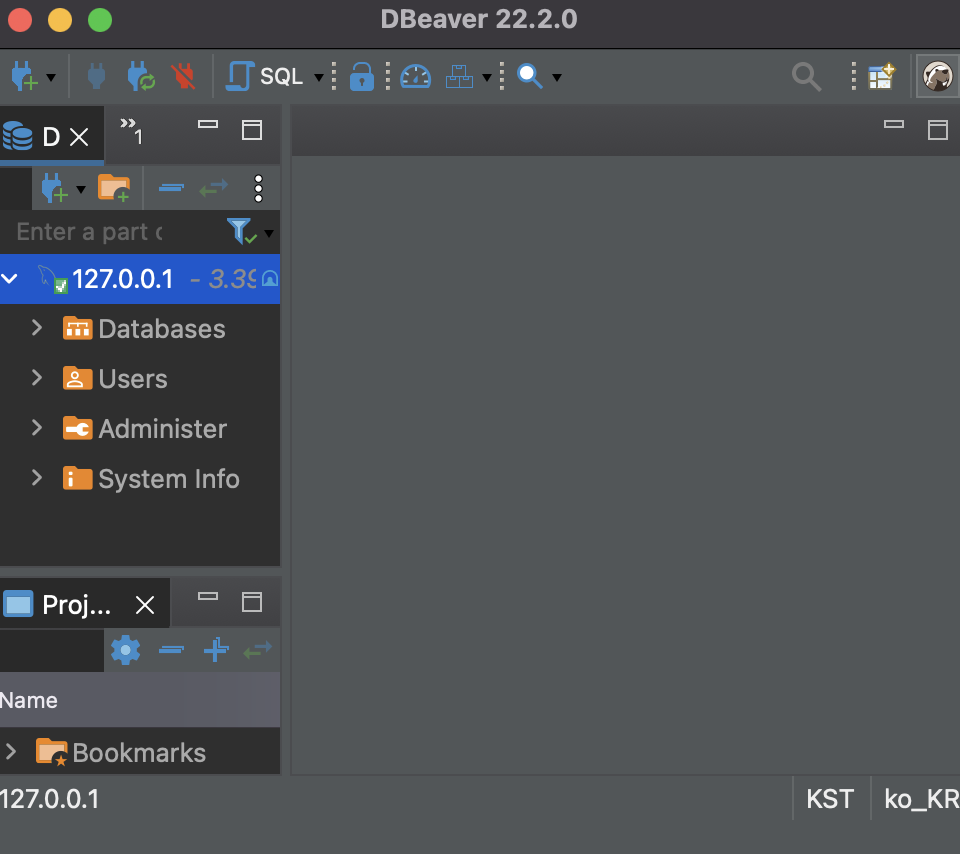This screenshot has height=854, width=960.
Task: Open the new connection type dropdown arrow
Action: pyautogui.click(x=51, y=77)
